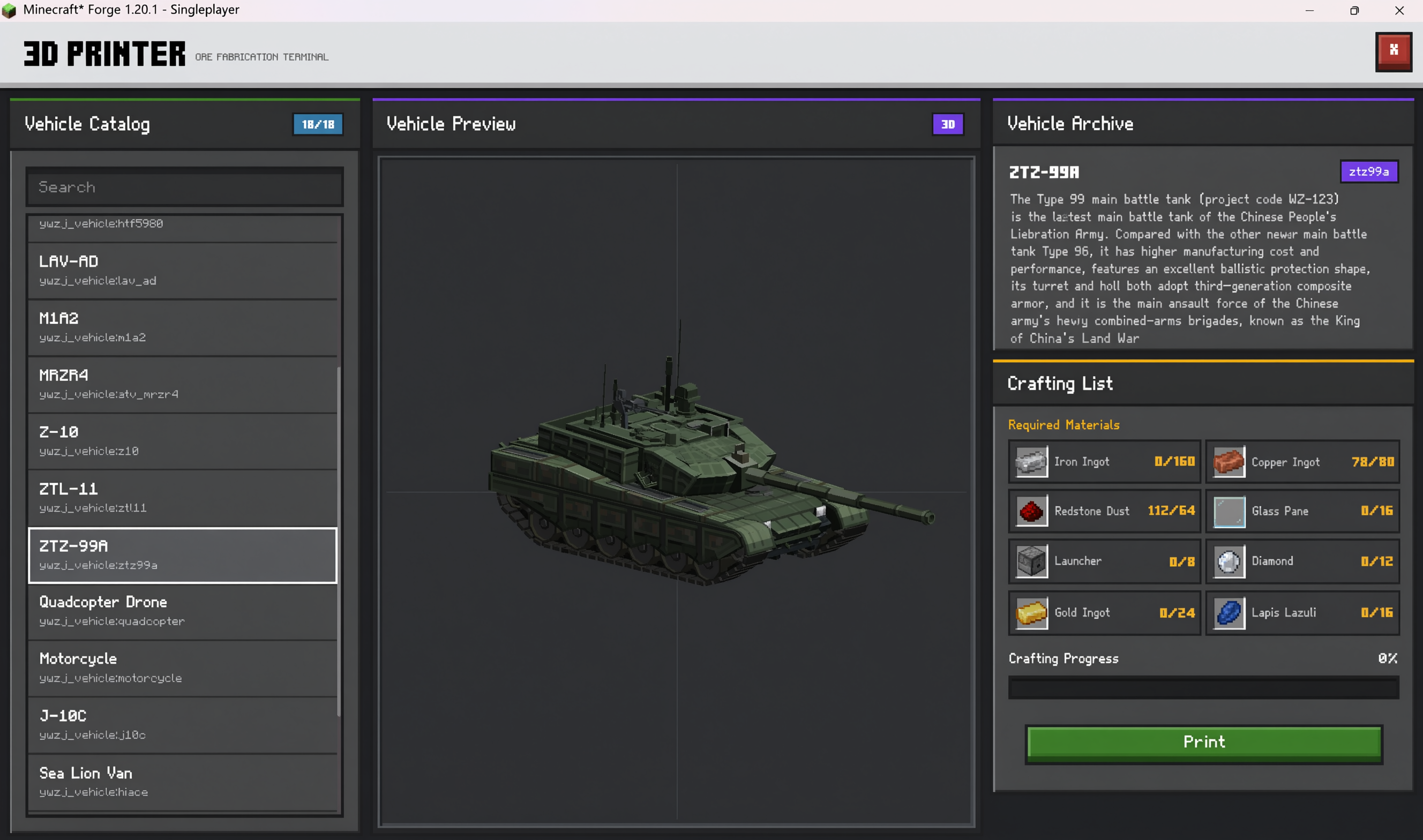Click the Crafting Progress bar
The height and width of the screenshot is (840, 1423).
coord(1203,688)
